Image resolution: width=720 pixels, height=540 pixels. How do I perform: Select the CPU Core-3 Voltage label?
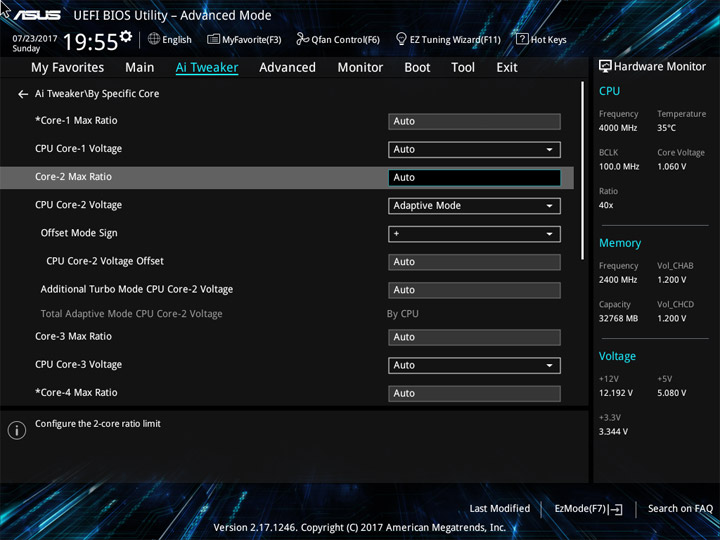click(x=79, y=365)
